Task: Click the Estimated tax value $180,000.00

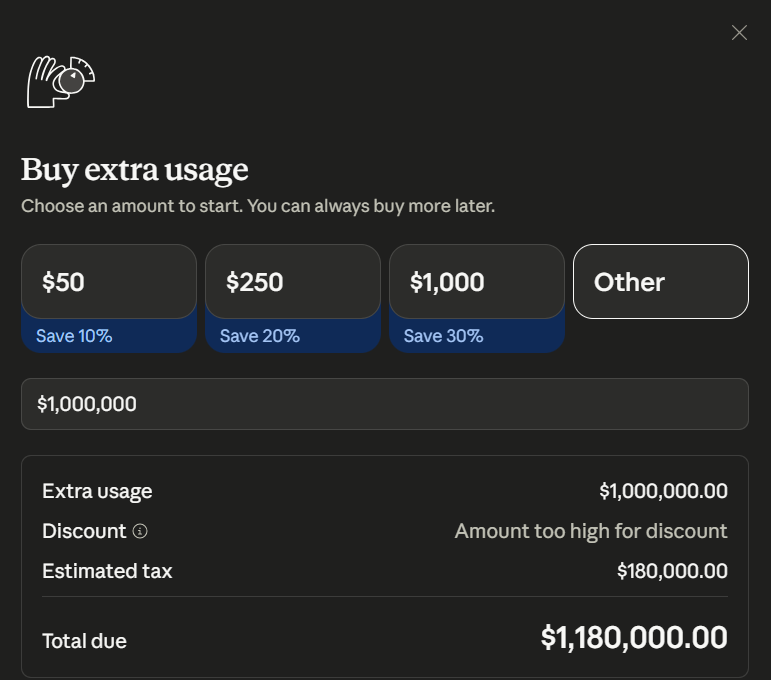Action: point(672,571)
